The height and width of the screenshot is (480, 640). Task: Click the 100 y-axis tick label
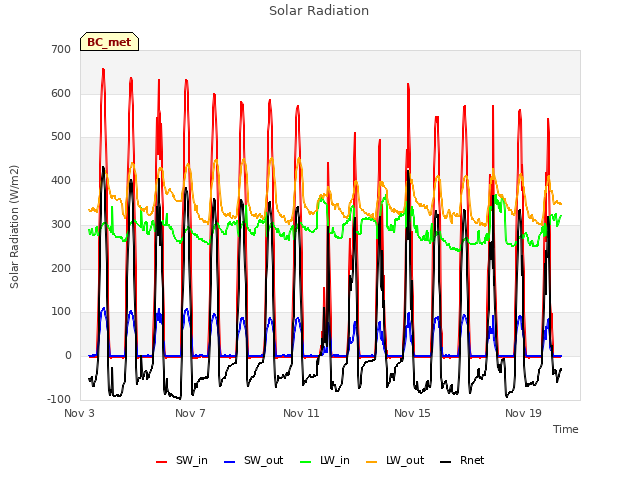pyautogui.click(x=61, y=312)
